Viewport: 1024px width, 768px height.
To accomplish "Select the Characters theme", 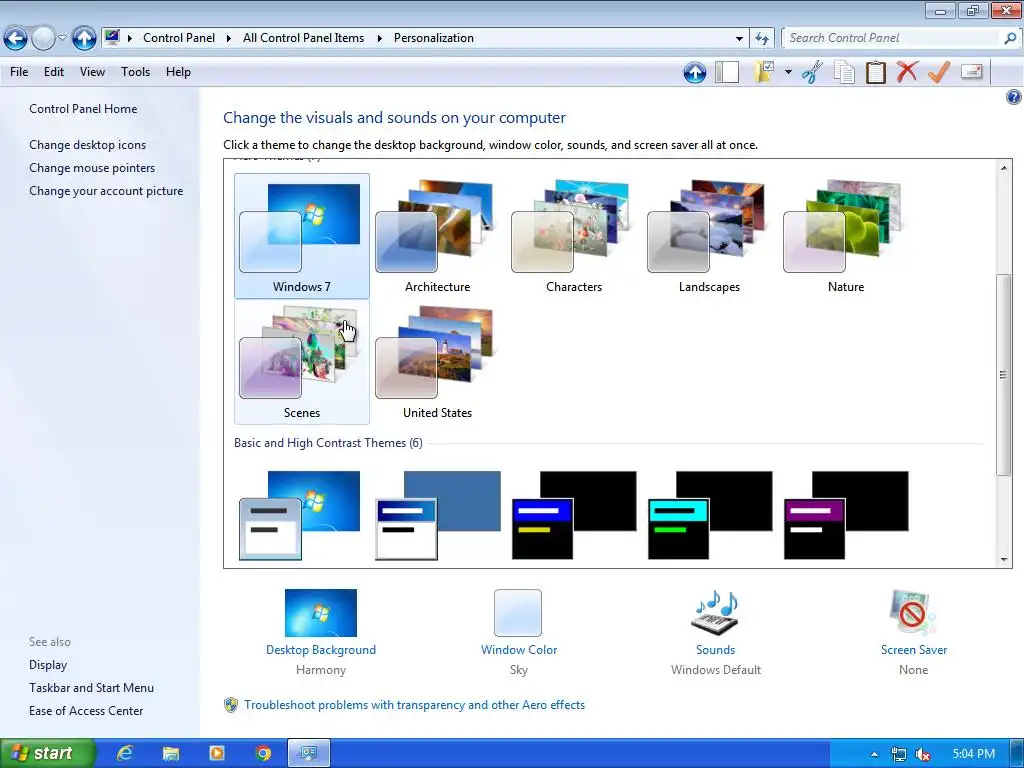I will pos(573,236).
